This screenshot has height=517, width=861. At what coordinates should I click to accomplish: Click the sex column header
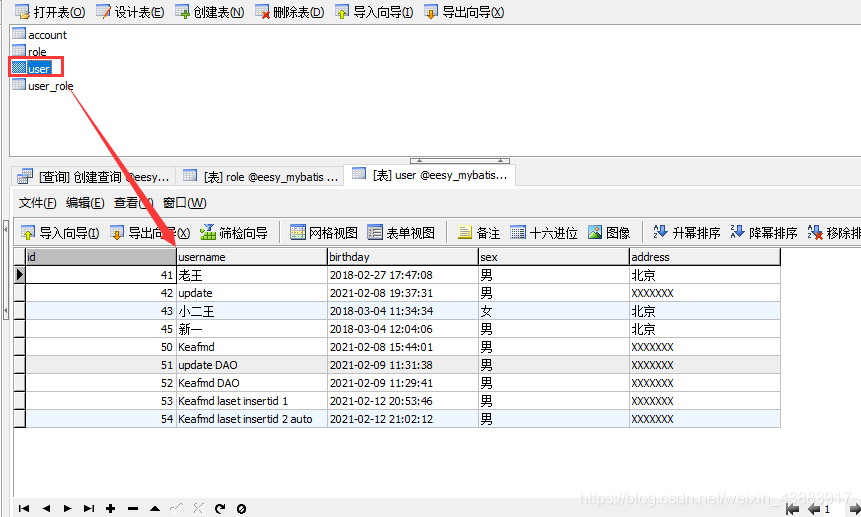coord(554,257)
